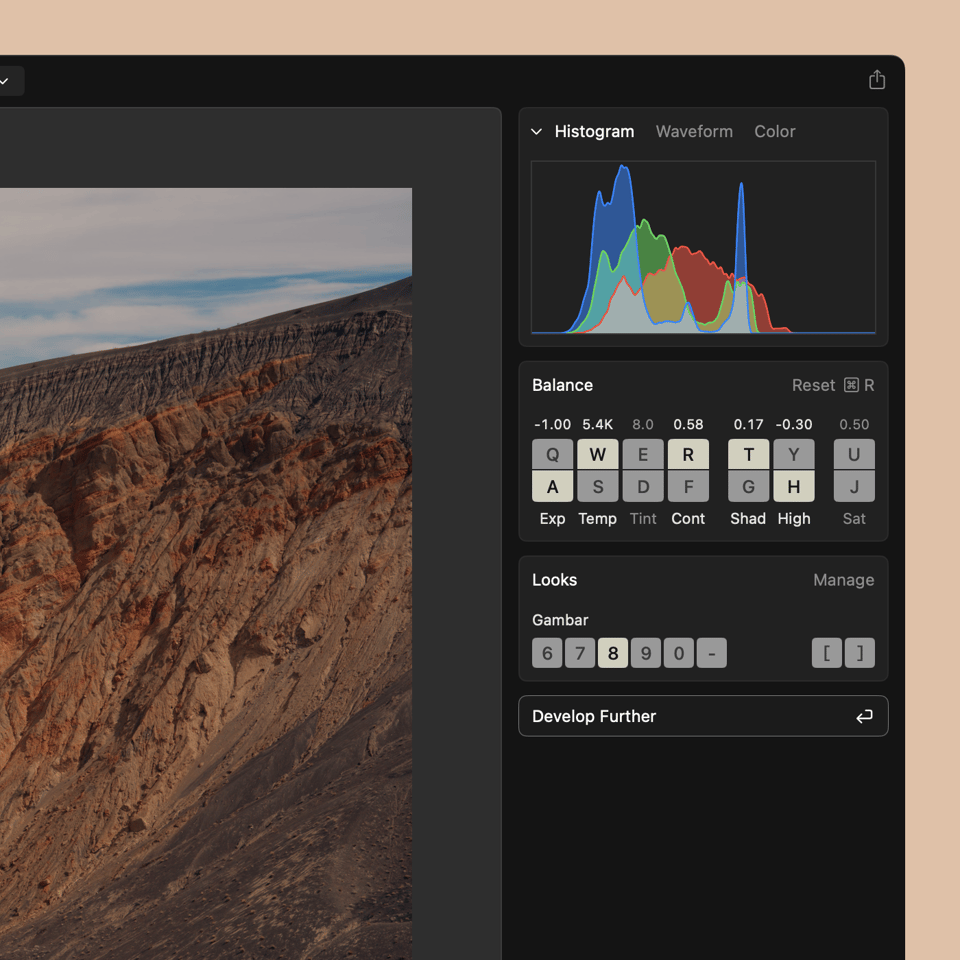Click the Shad label
Screen dimensions: 960x960
point(748,519)
